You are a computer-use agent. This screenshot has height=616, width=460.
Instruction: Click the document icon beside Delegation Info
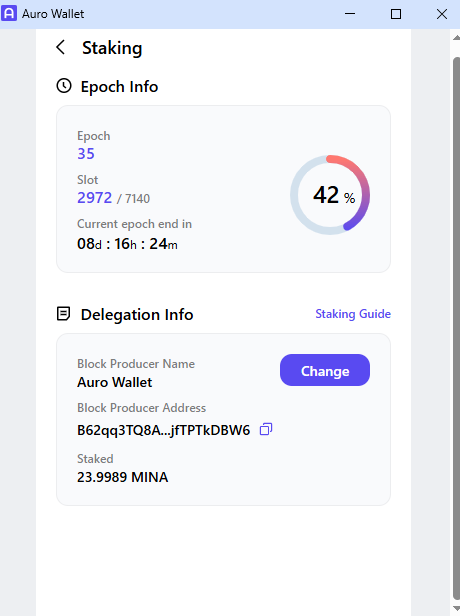64,314
